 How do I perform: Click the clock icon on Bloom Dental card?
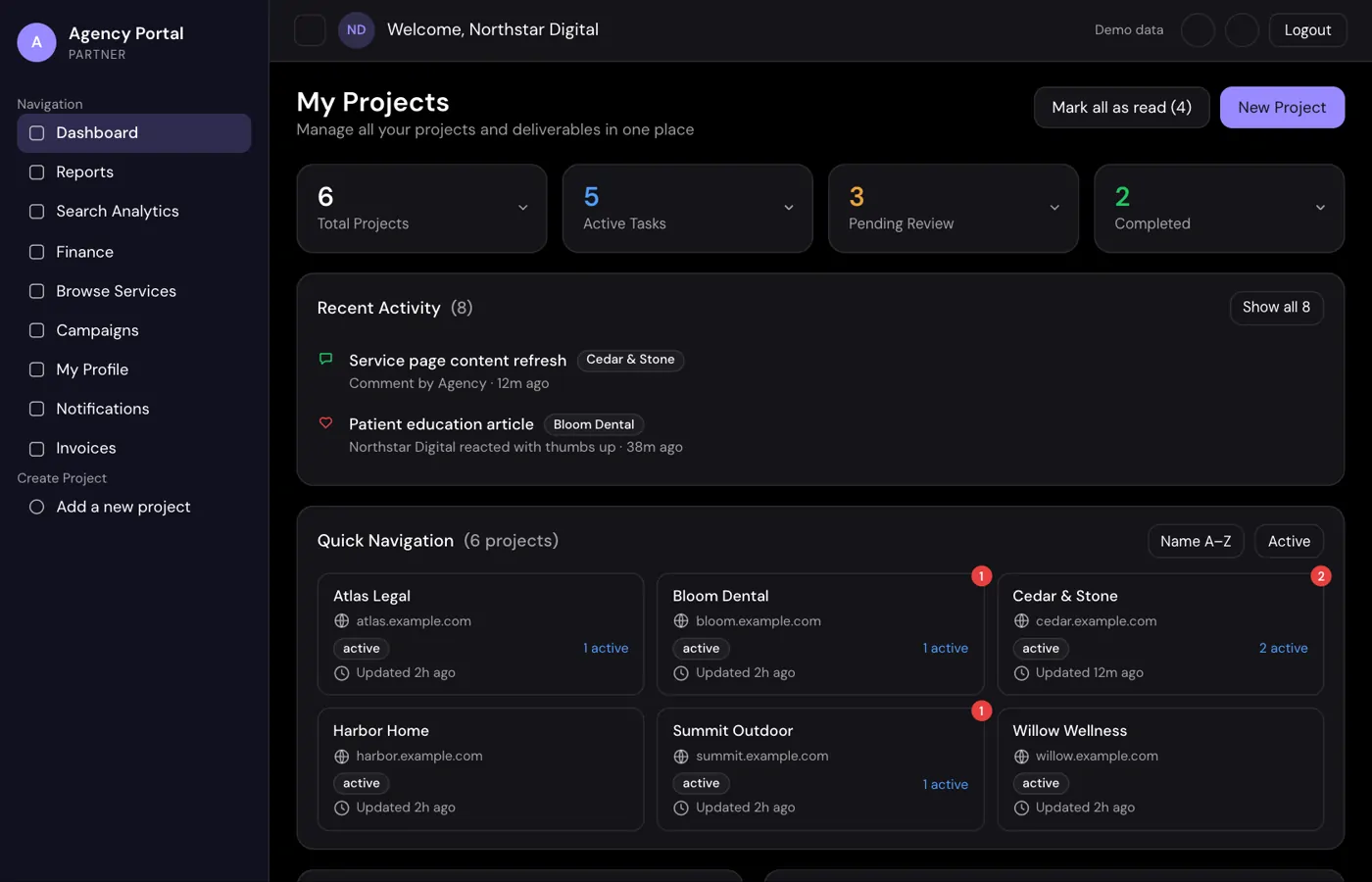[681, 673]
